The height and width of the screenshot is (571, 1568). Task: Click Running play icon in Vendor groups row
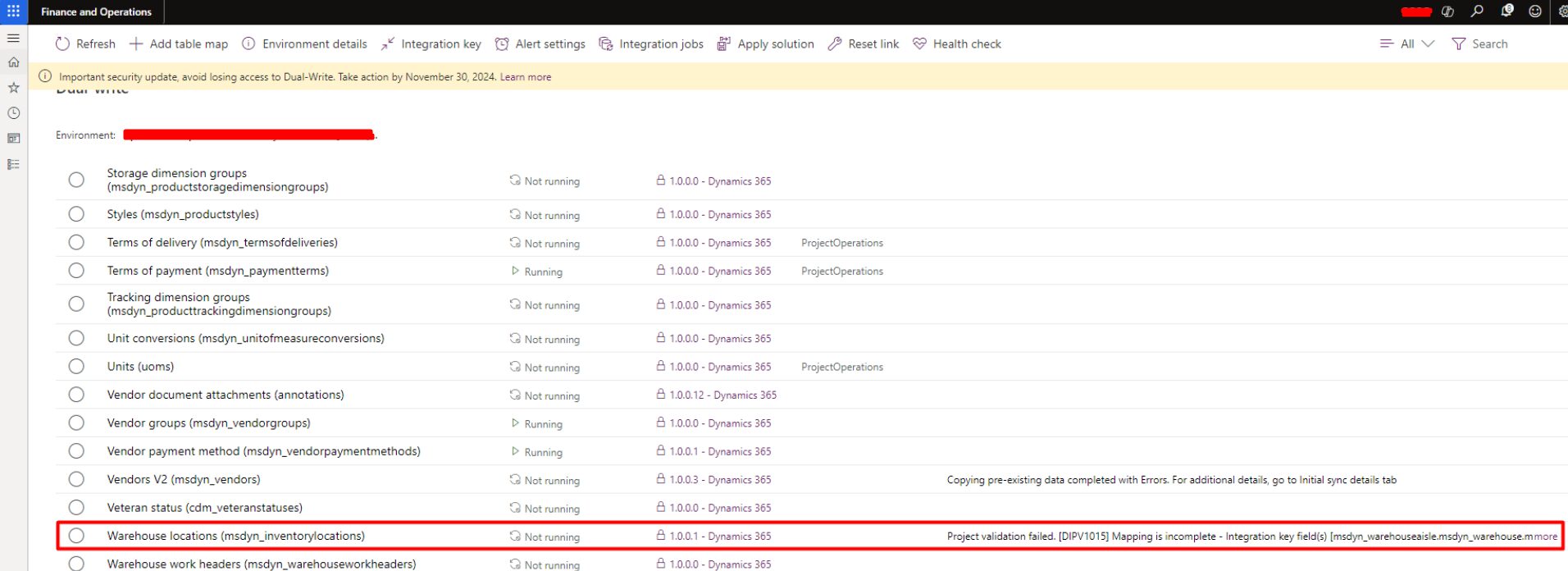tap(515, 423)
